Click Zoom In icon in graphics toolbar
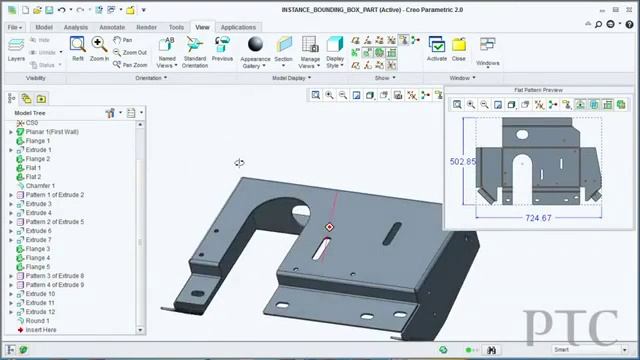The width and height of the screenshot is (640, 360). point(329,95)
